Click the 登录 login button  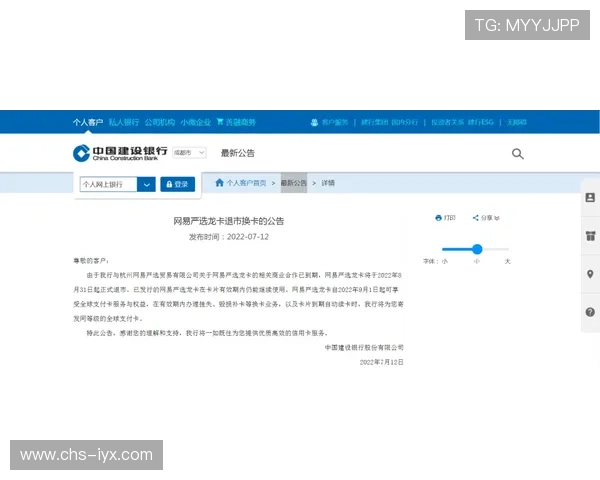click(178, 184)
